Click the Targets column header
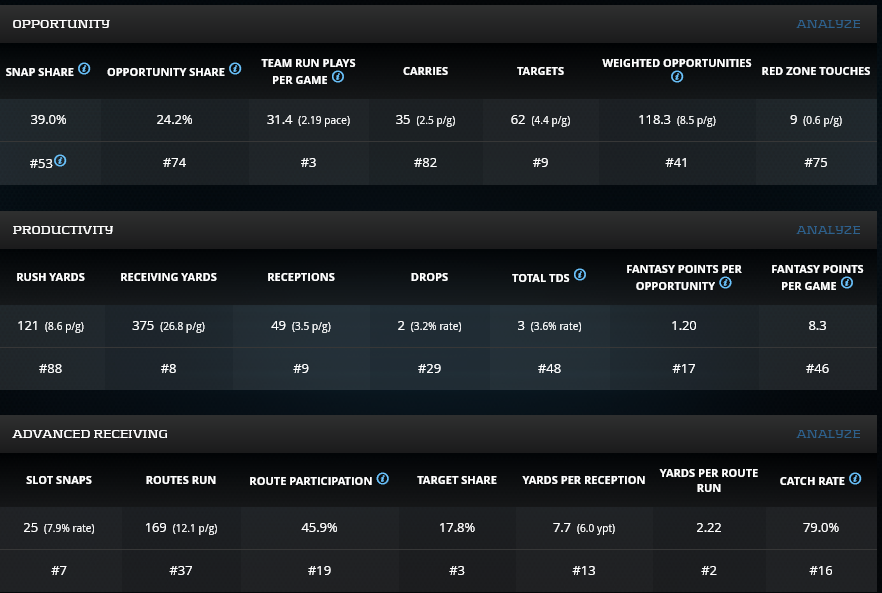882x593 pixels. (540, 71)
